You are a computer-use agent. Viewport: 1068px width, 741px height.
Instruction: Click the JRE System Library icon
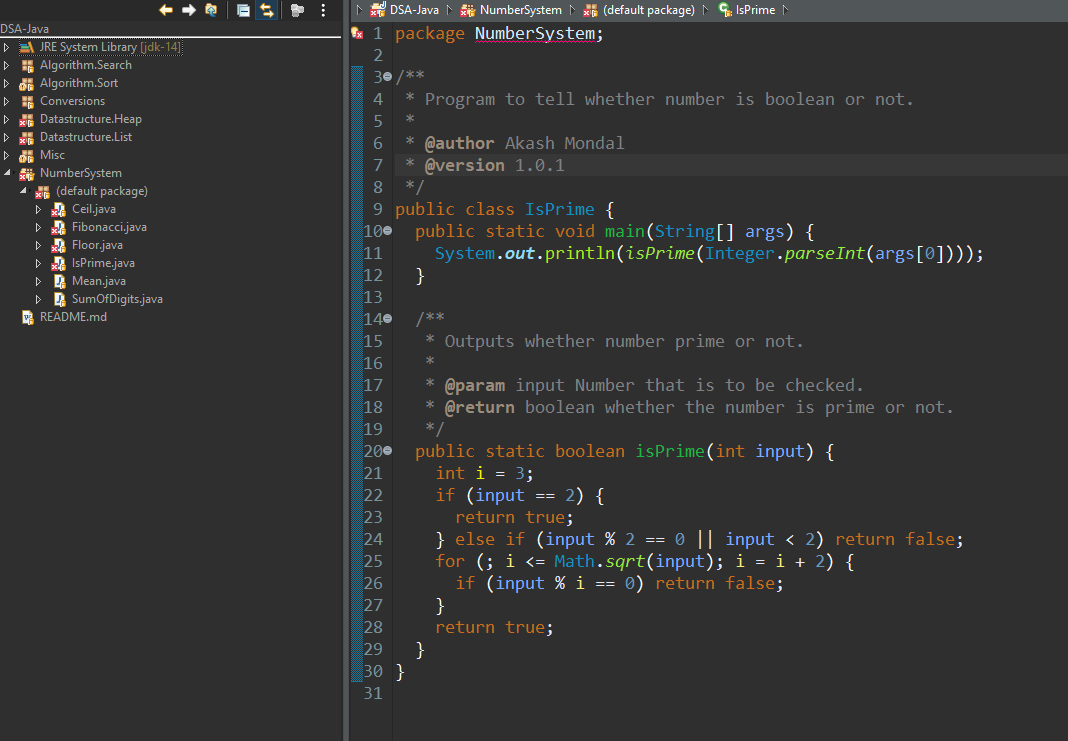(x=27, y=47)
